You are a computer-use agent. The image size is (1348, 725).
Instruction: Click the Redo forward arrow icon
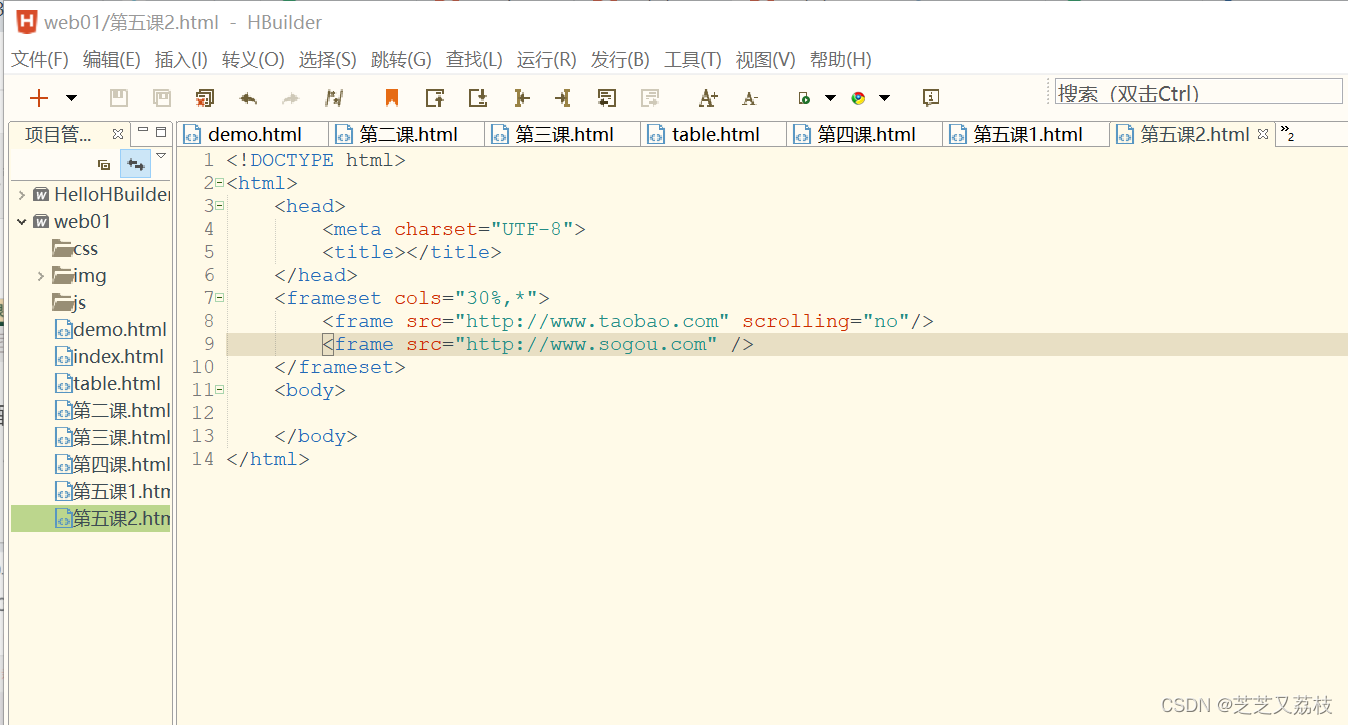click(x=291, y=97)
